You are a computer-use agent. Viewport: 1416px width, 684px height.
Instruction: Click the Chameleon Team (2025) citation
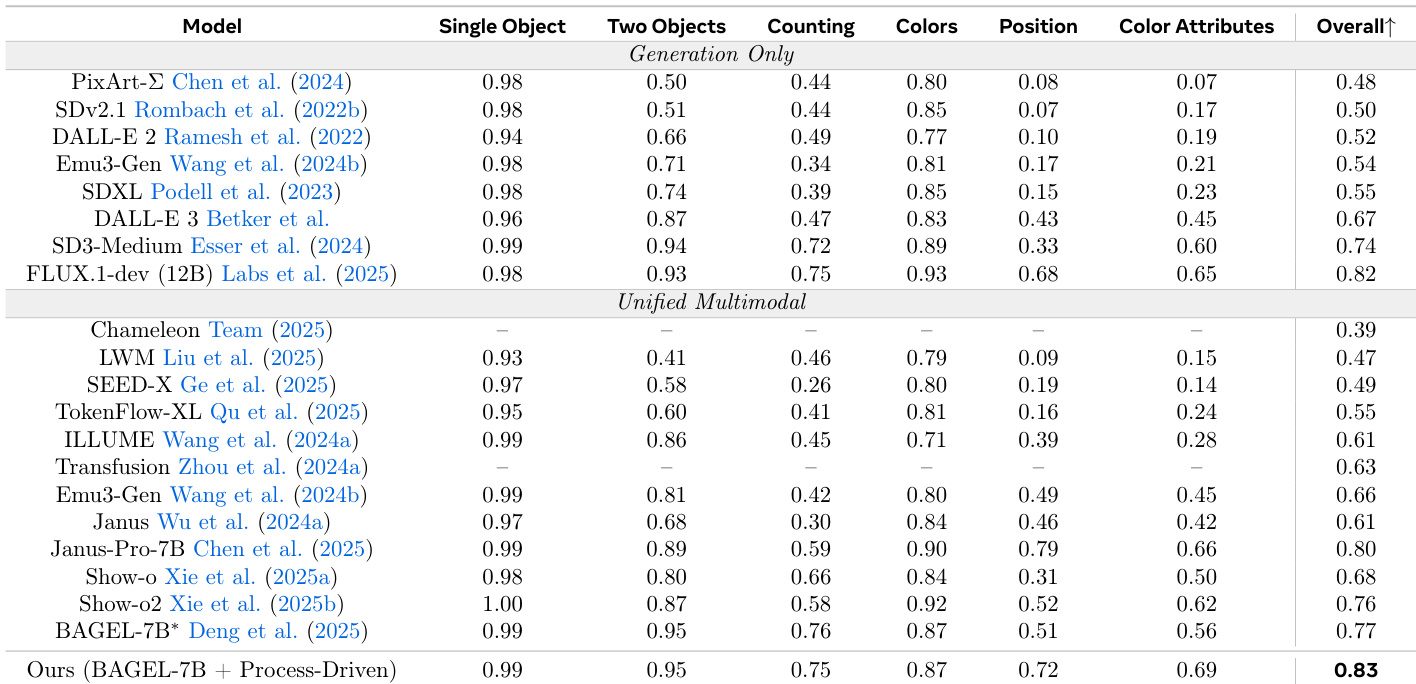click(x=270, y=329)
